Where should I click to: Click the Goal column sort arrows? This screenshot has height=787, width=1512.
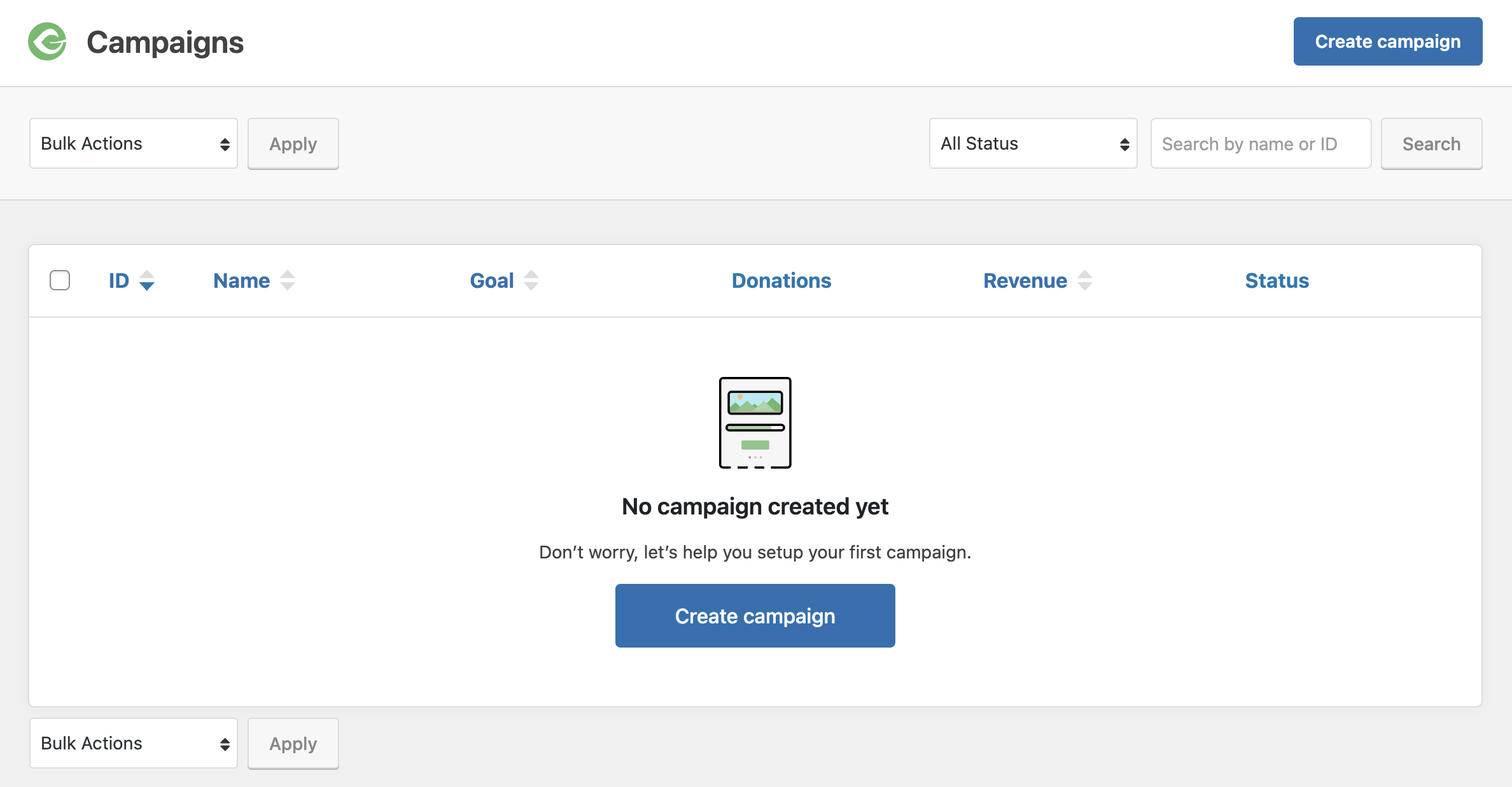tap(531, 281)
